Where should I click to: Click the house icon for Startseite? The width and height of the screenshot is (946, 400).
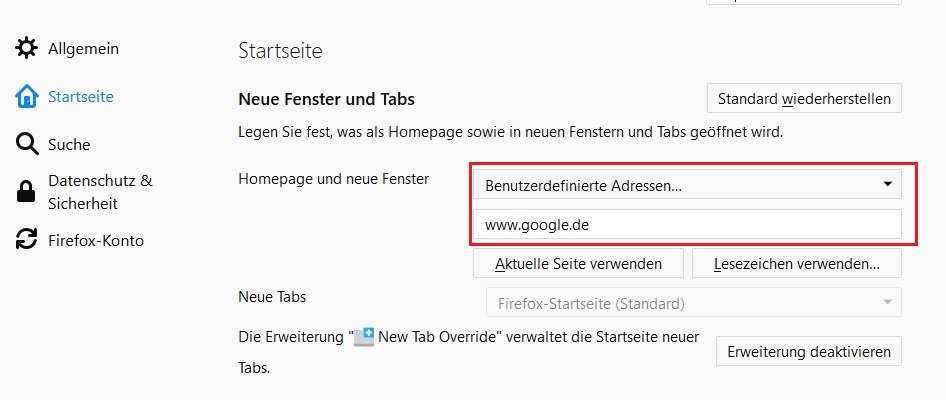(x=27, y=97)
